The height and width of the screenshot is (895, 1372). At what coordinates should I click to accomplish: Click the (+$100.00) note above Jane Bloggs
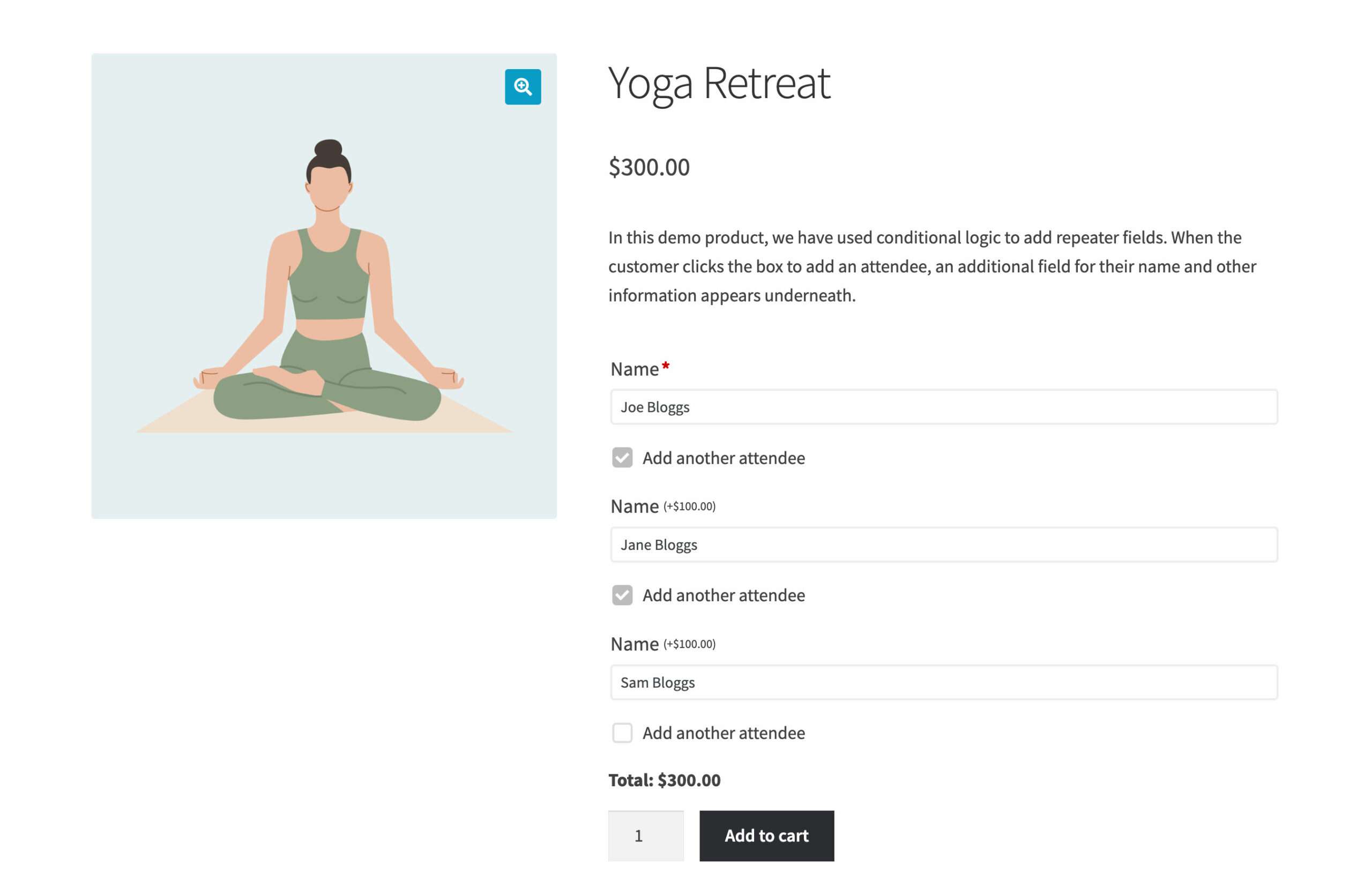point(689,506)
